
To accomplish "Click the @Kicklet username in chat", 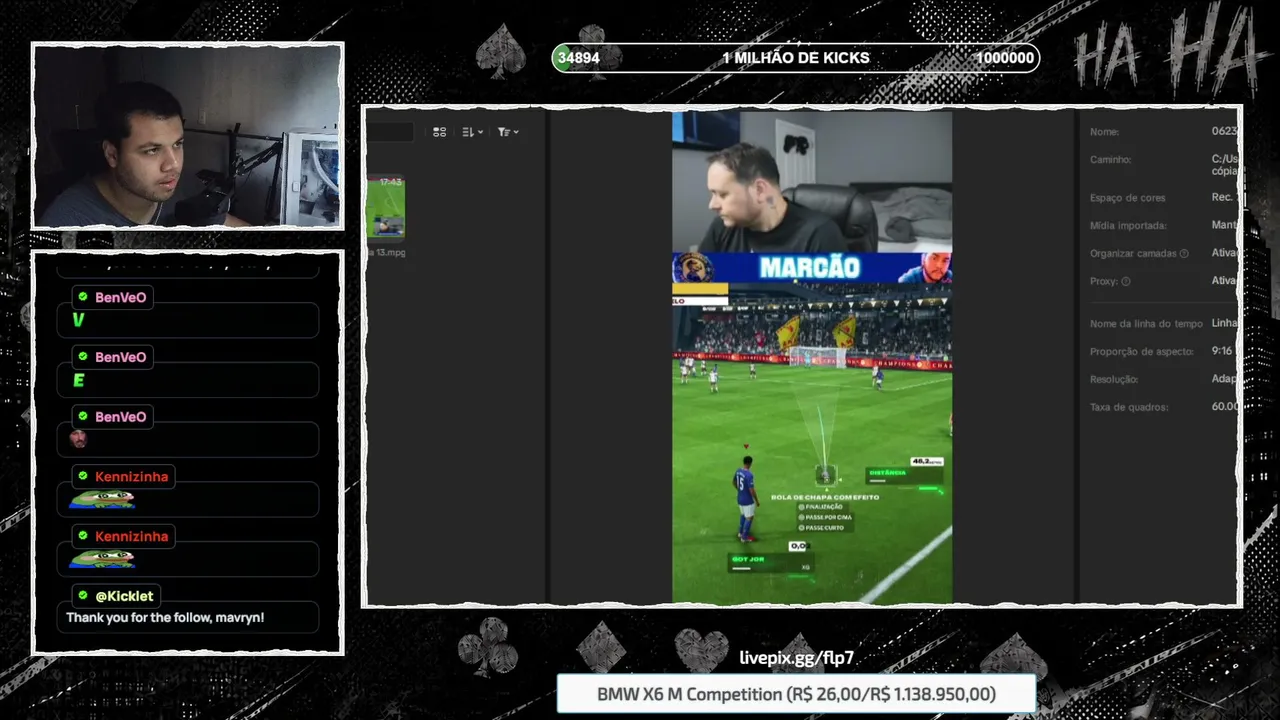I will (124, 596).
